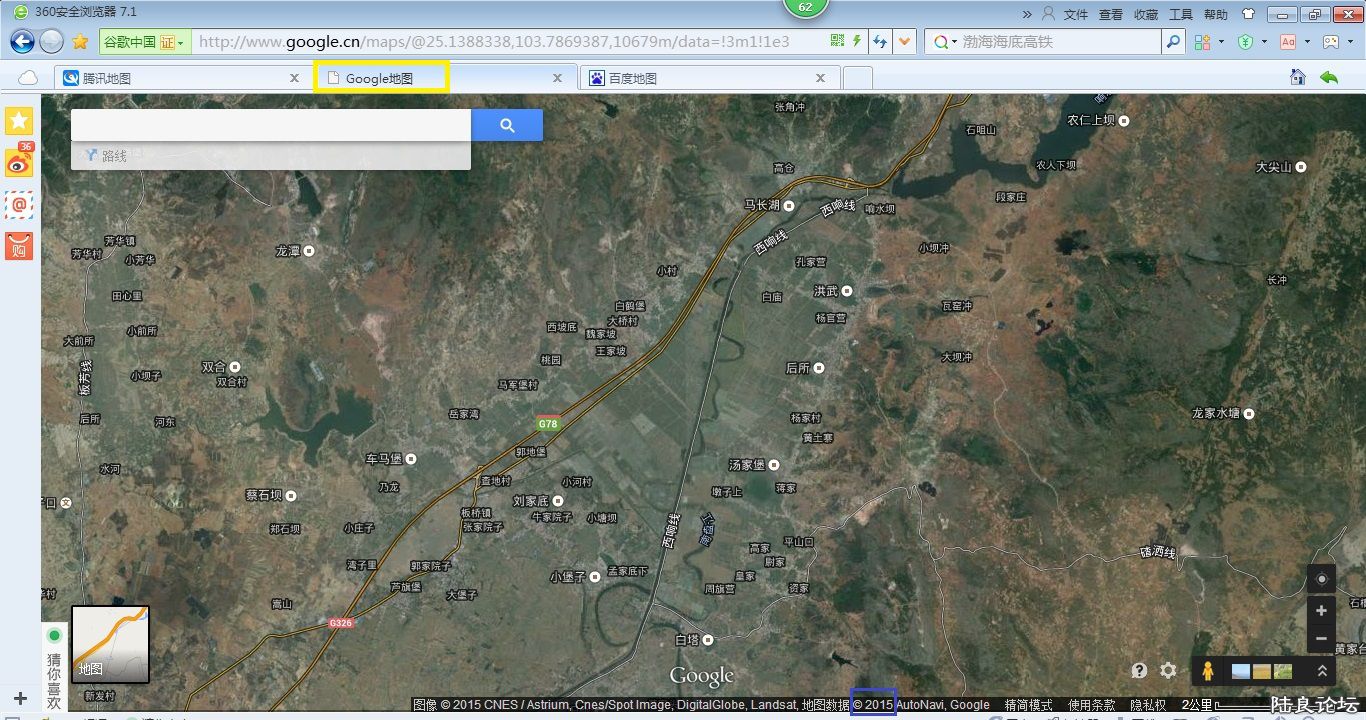Show my location with the target icon
This screenshot has height=720, width=1366.
tap(1321, 579)
